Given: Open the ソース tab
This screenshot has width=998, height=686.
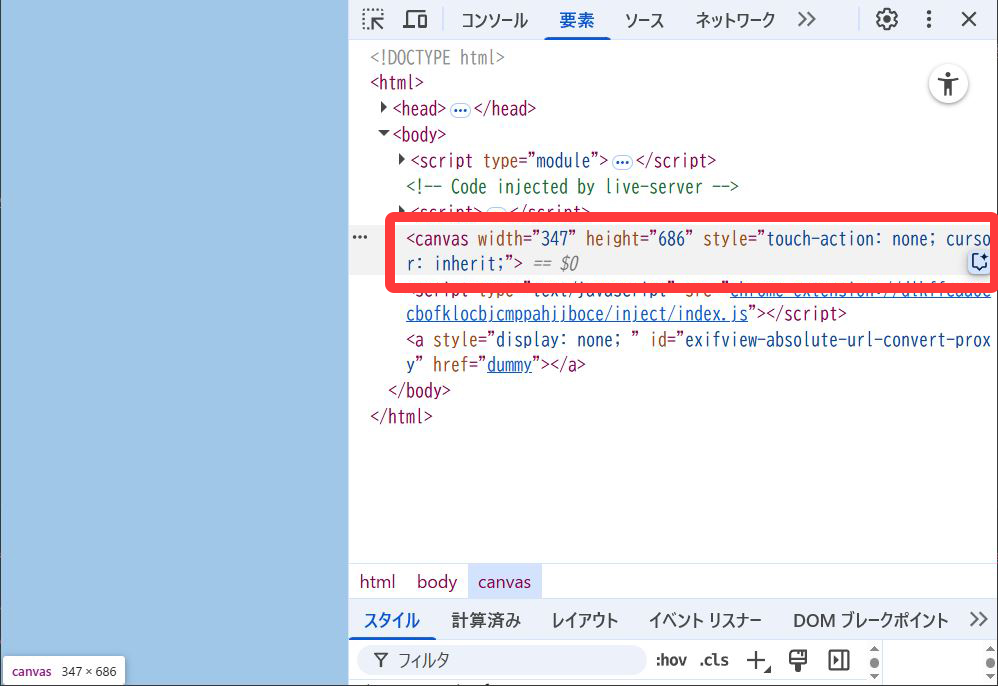Looking at the screenshot, I should [643, 20].
